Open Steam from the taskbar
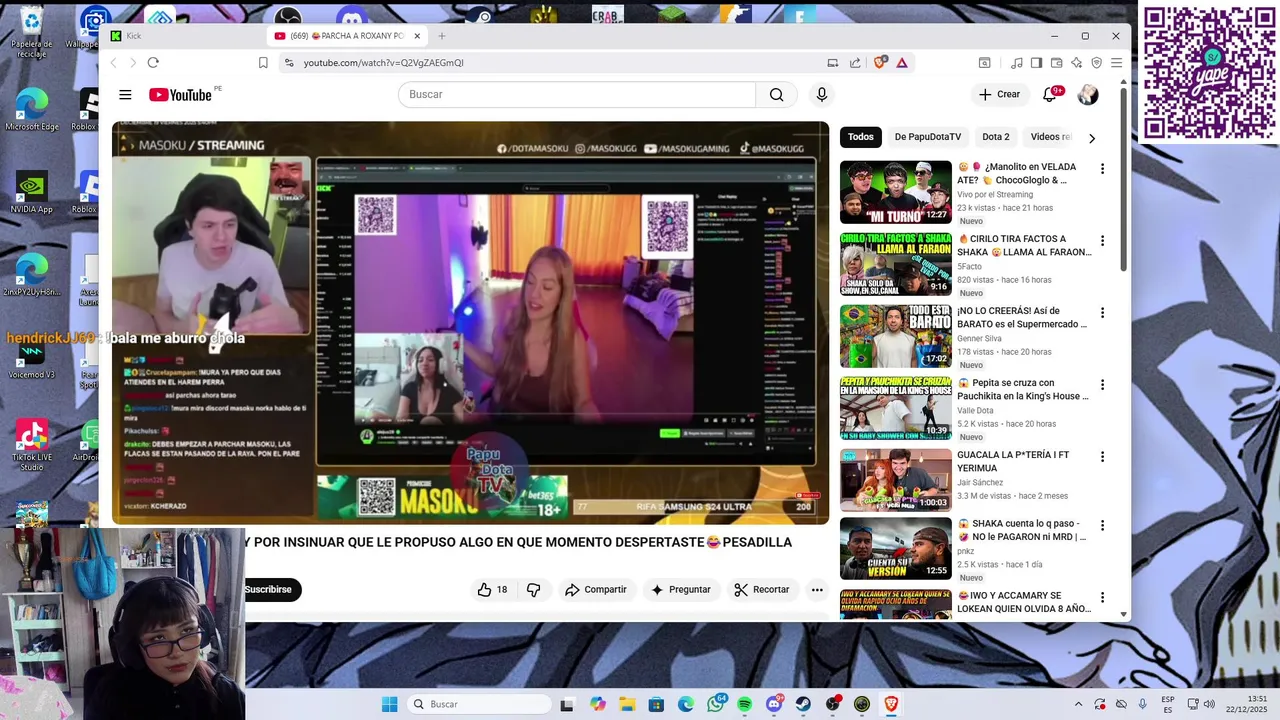This screenshot has width=1280, height=720. pyautogui.click(x=803, y=704)
